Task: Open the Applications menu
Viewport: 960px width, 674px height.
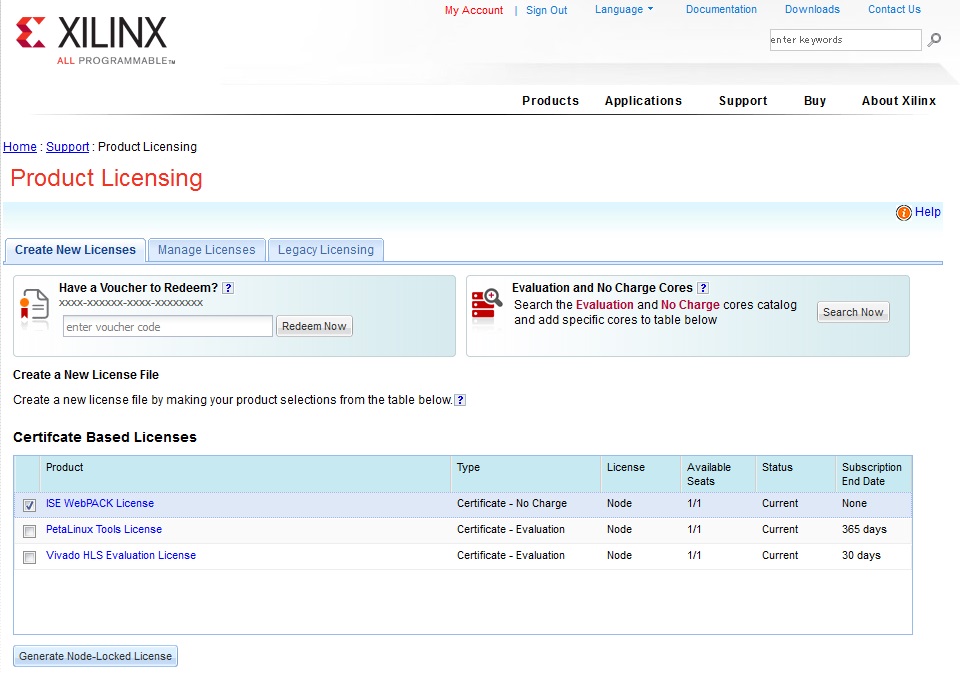Action: (x=643, y=100)
